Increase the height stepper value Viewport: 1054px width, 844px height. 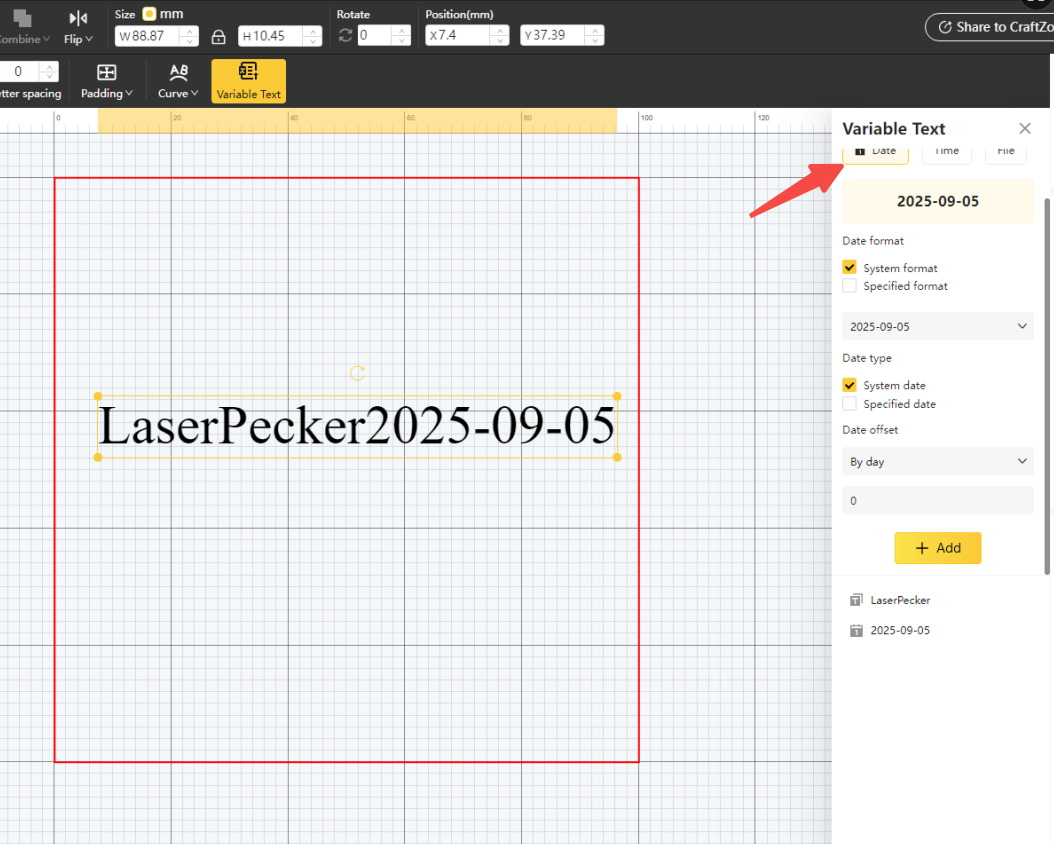pyautogui.click(x=313, y=30)
